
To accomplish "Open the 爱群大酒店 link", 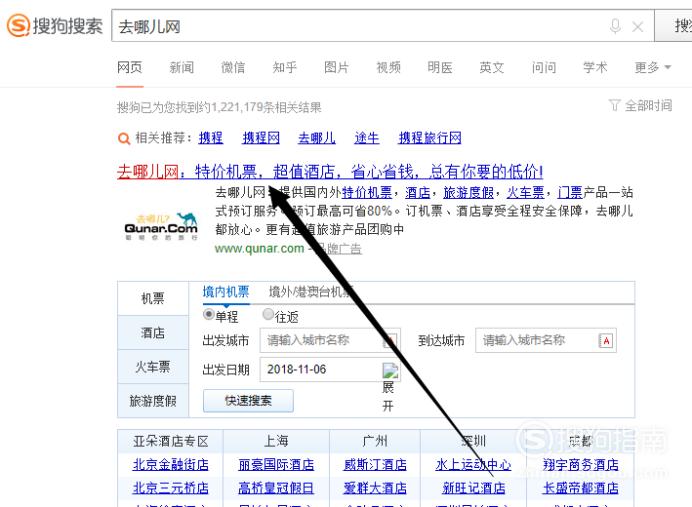I will (375, 488).
